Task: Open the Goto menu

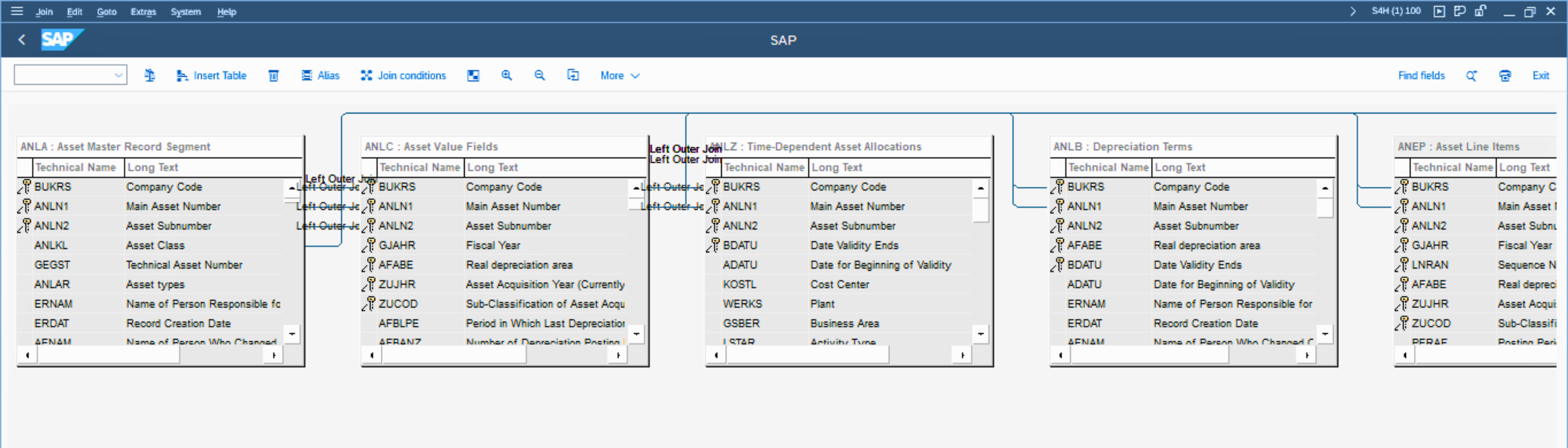Action: tap(107, 12)
